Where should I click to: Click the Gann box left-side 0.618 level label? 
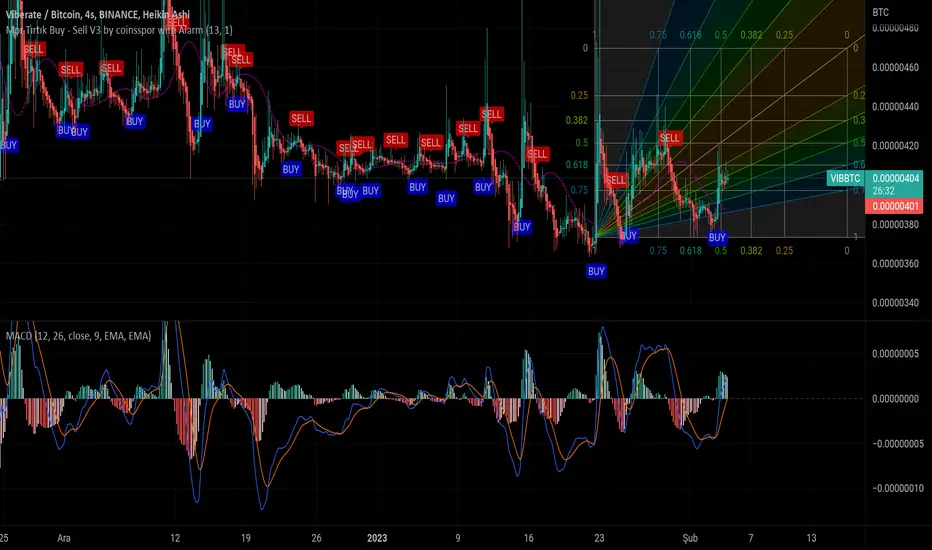click(x=577, y=165)
